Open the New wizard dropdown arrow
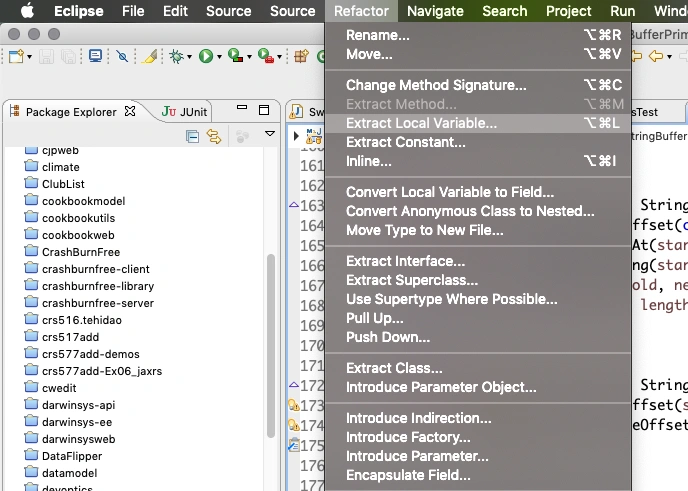688x491 pixels. click(29, 57)
